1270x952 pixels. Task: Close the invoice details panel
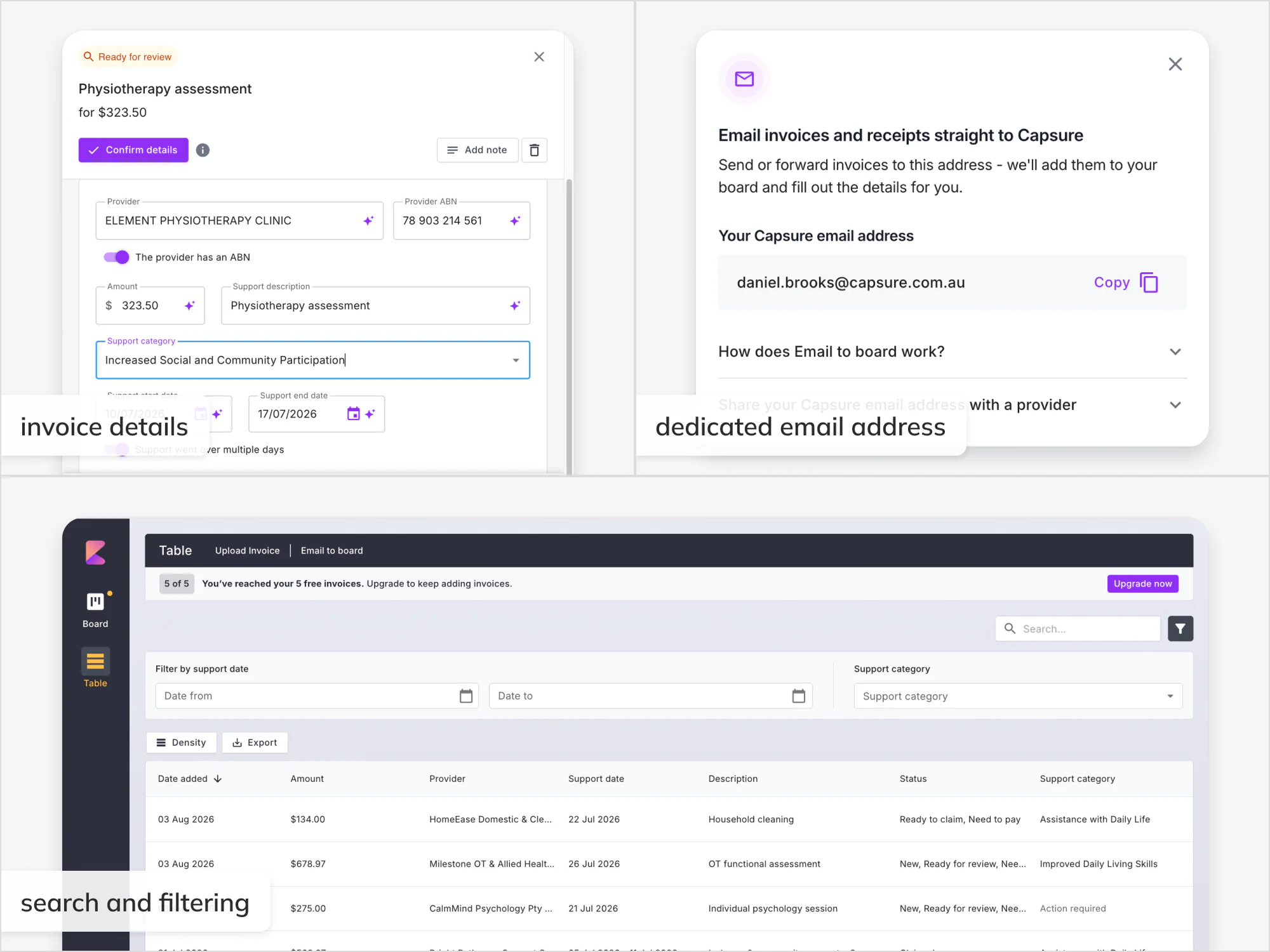click(x=539, y=57)
